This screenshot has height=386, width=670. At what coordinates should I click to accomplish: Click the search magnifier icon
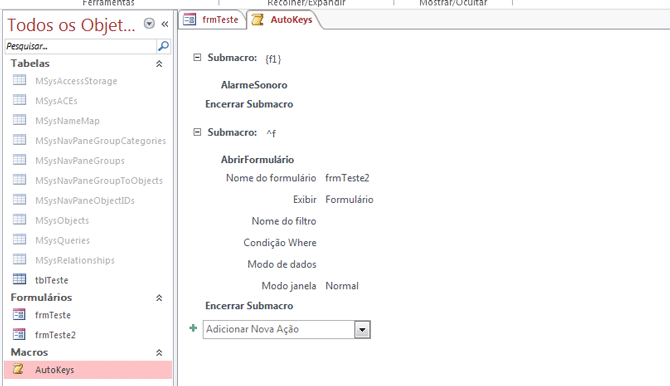[x=163, y=46]
